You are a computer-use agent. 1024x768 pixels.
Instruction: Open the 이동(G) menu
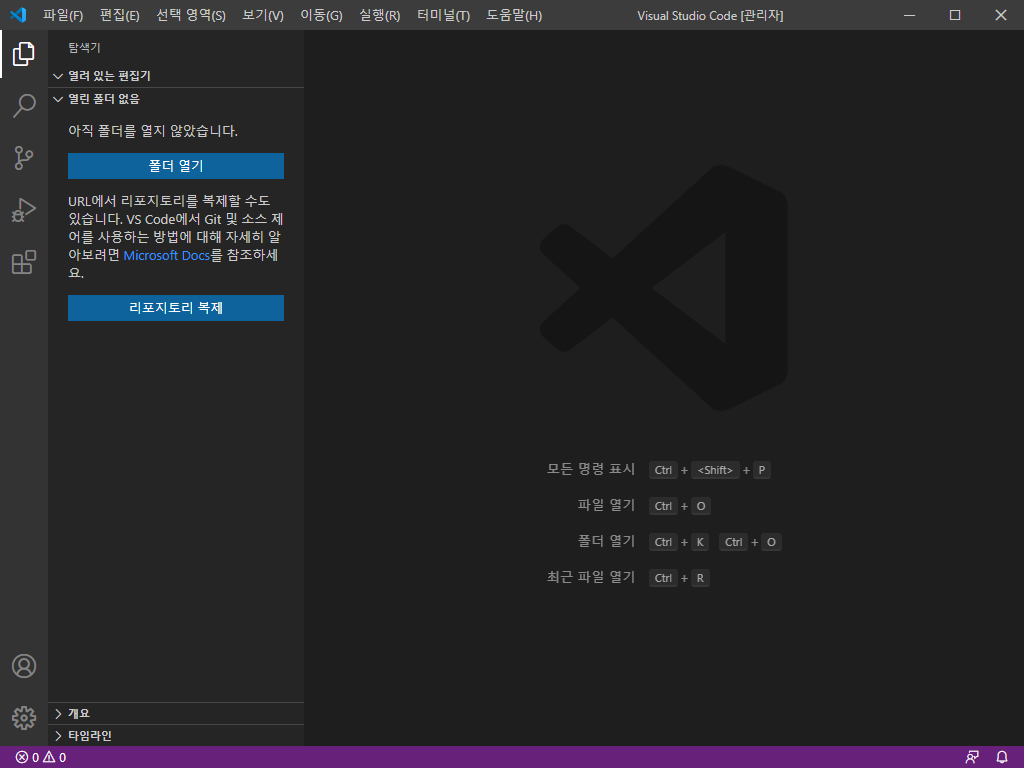click(321, 15)
